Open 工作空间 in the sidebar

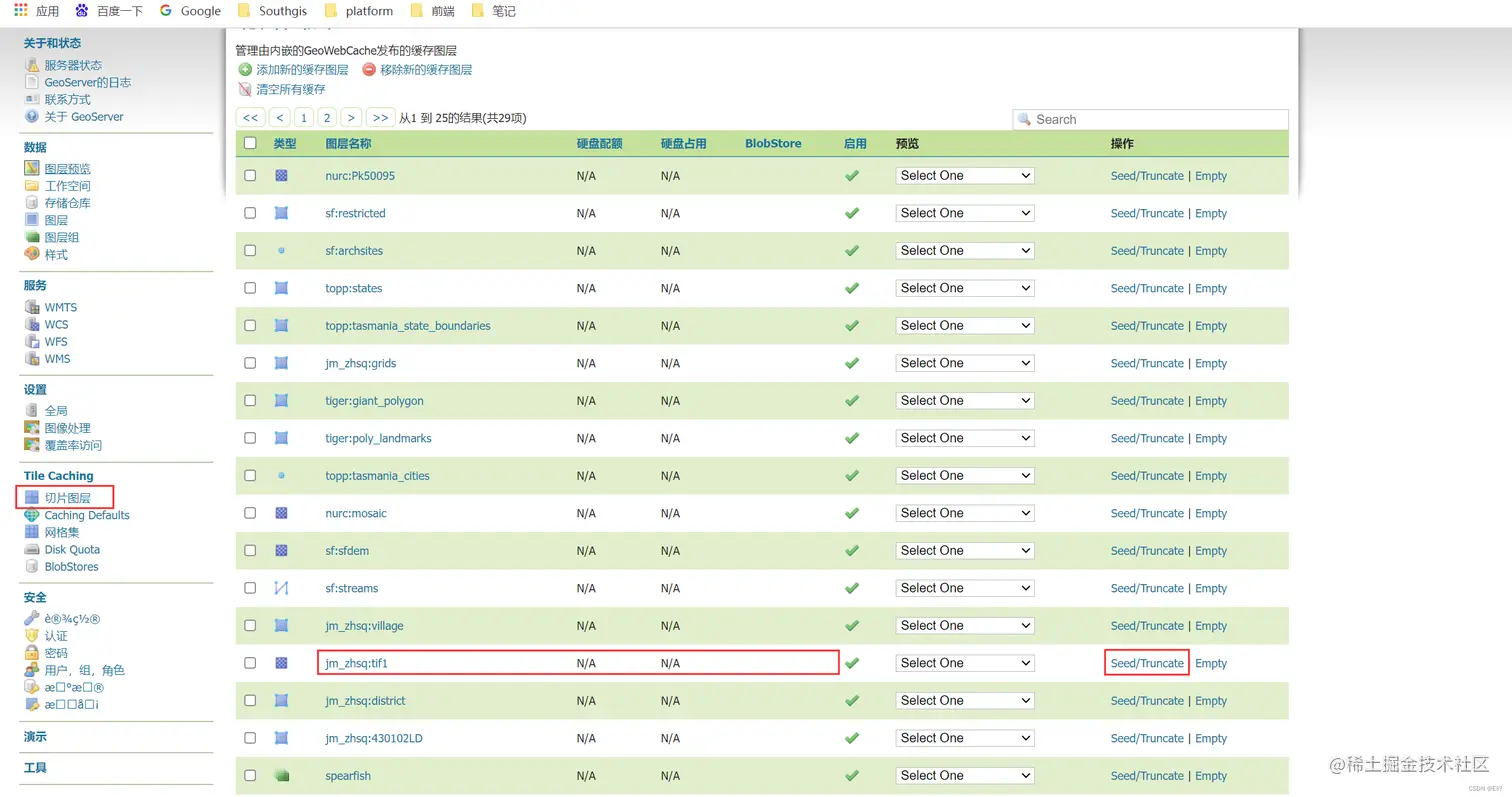click(x=67, y=186)
